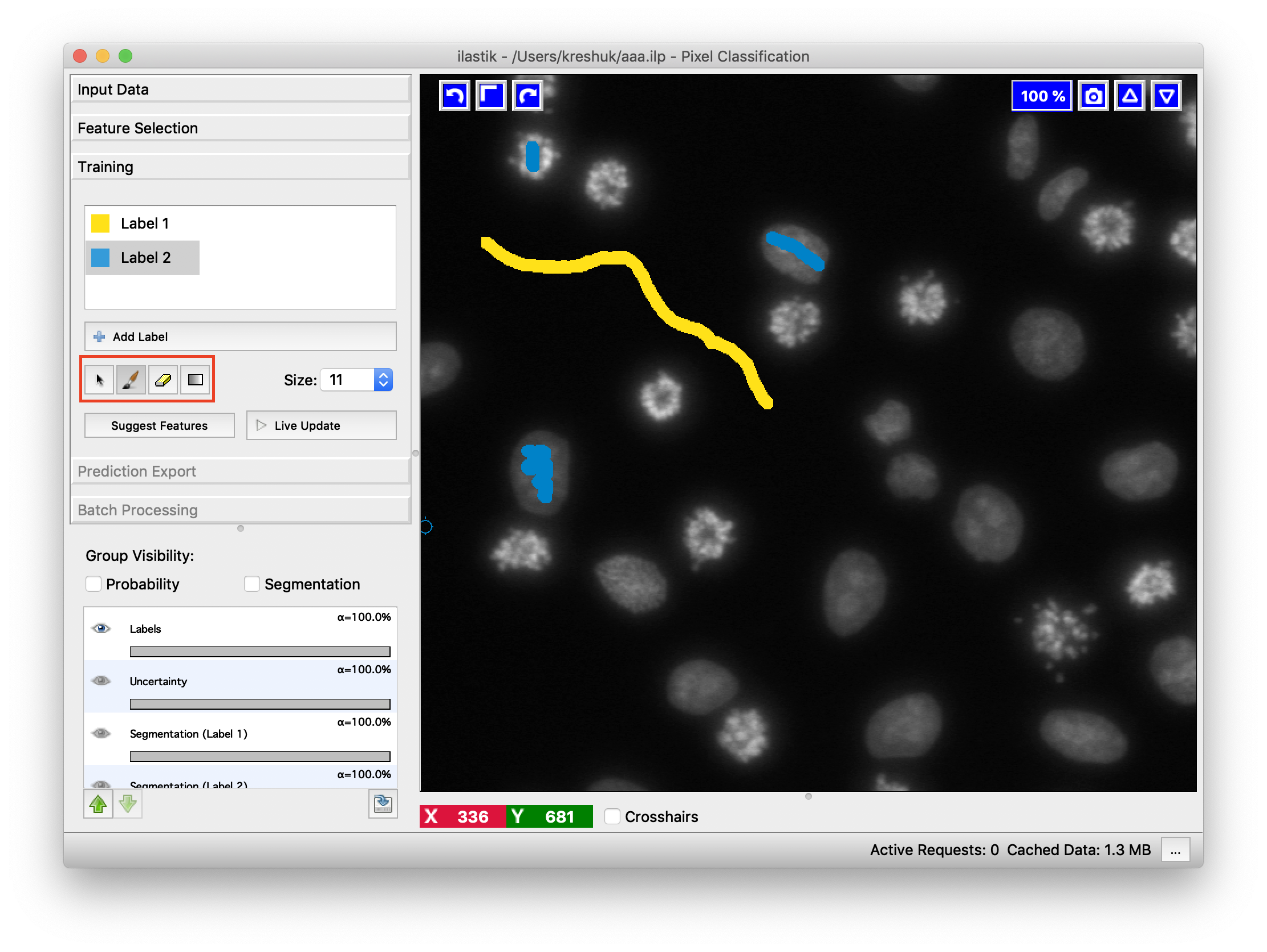This screenshot has height=952, width=1267.
Task: Show the Segmentation (Label 1) layer
Action: [101, 735]
